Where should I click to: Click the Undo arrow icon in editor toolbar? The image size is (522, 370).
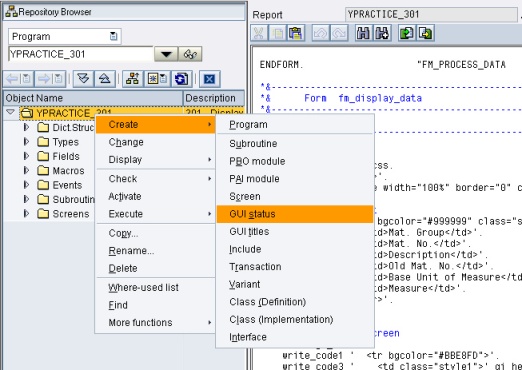(x=320, y=33)
